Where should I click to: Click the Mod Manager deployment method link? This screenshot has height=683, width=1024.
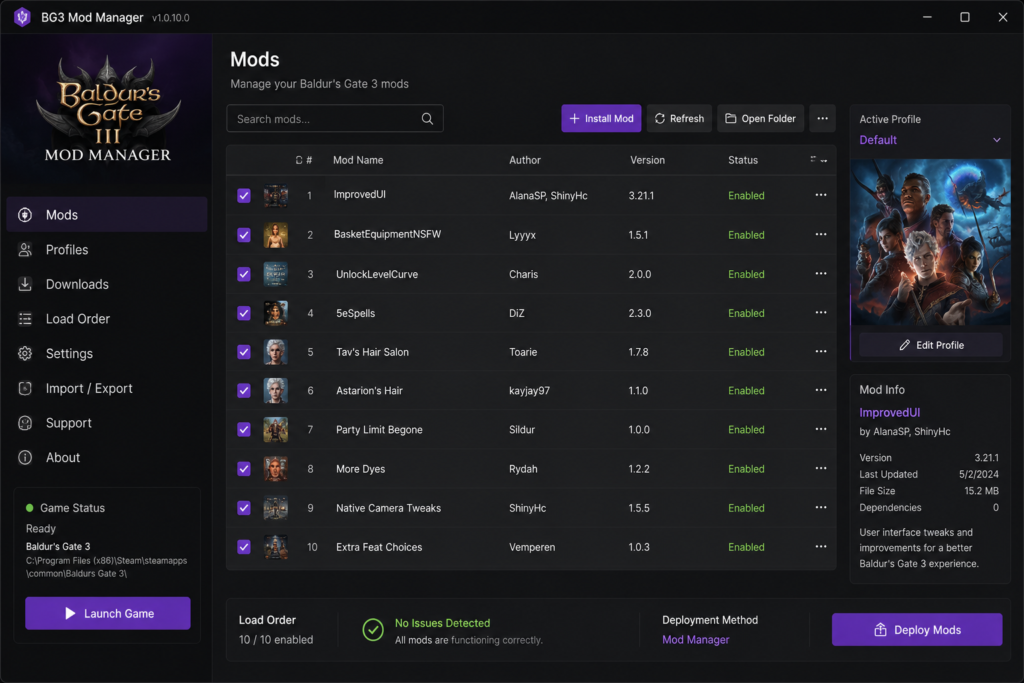(696, 639)
